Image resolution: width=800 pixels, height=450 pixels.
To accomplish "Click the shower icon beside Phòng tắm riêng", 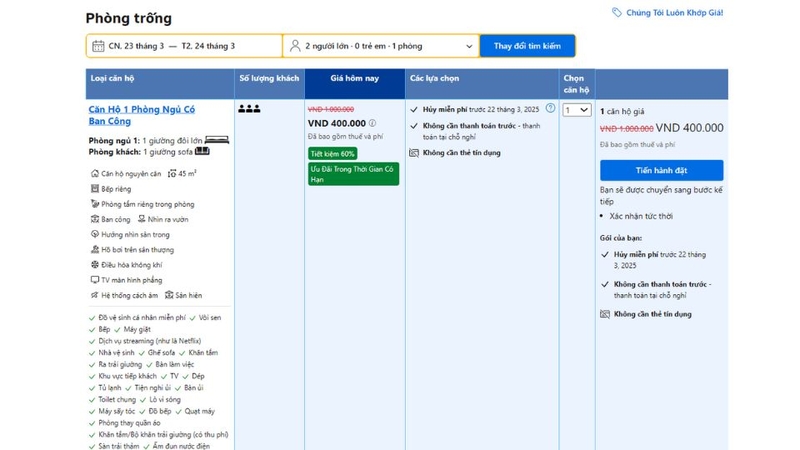I will 94,204.
